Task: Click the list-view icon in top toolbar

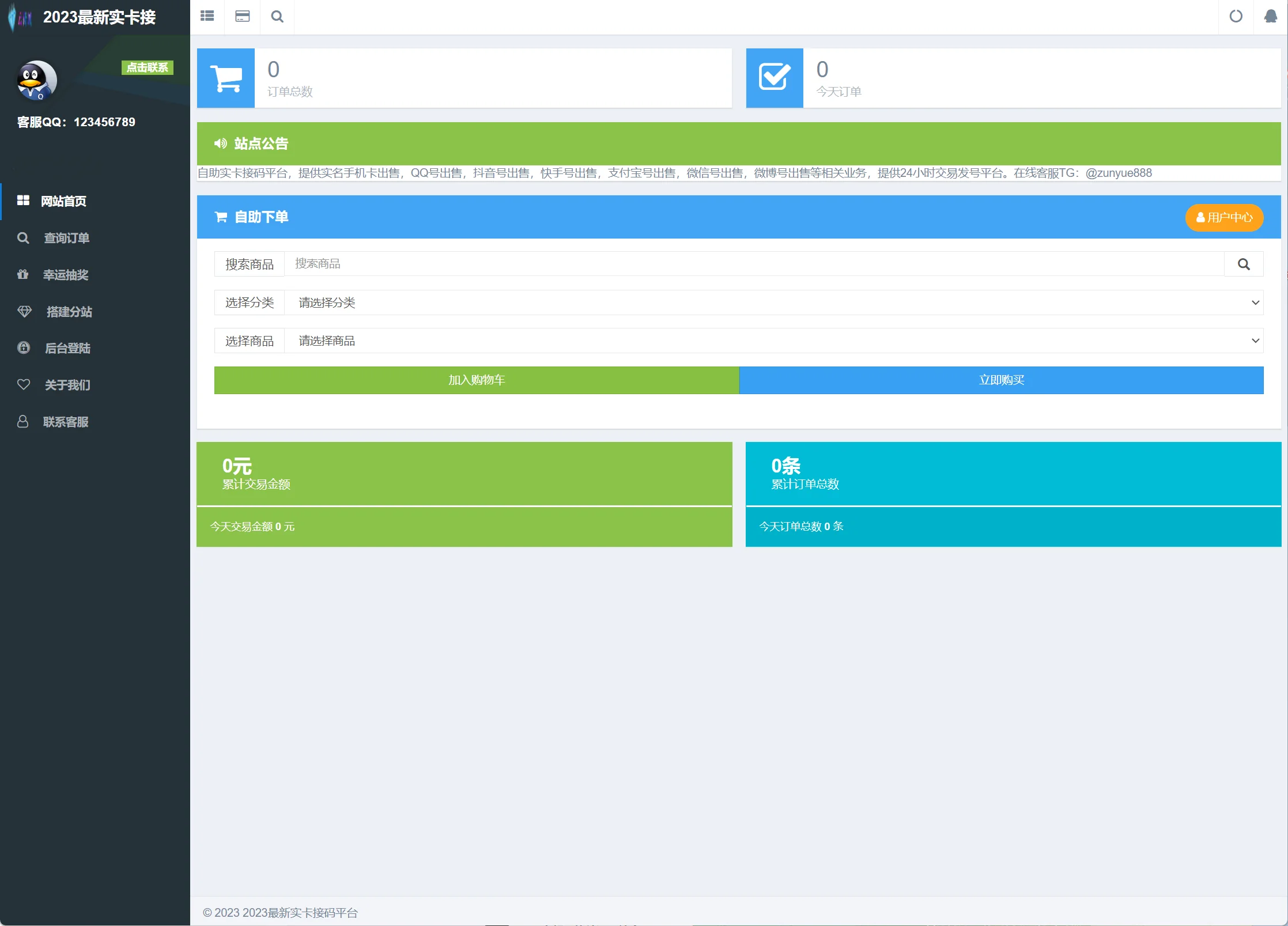Action: coord(207,16)
